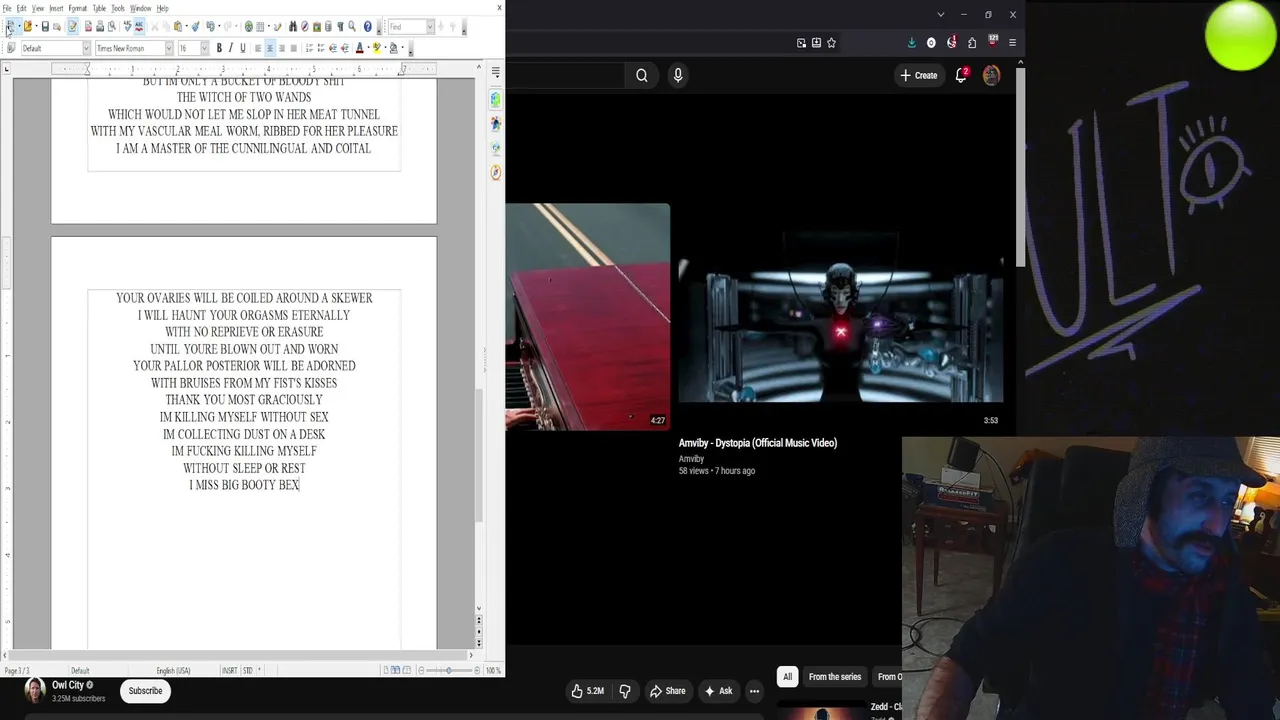This screenshot has width=1280, height=720.
Task: Expand Times New Roman font dropdown
Action: (169, 48)
